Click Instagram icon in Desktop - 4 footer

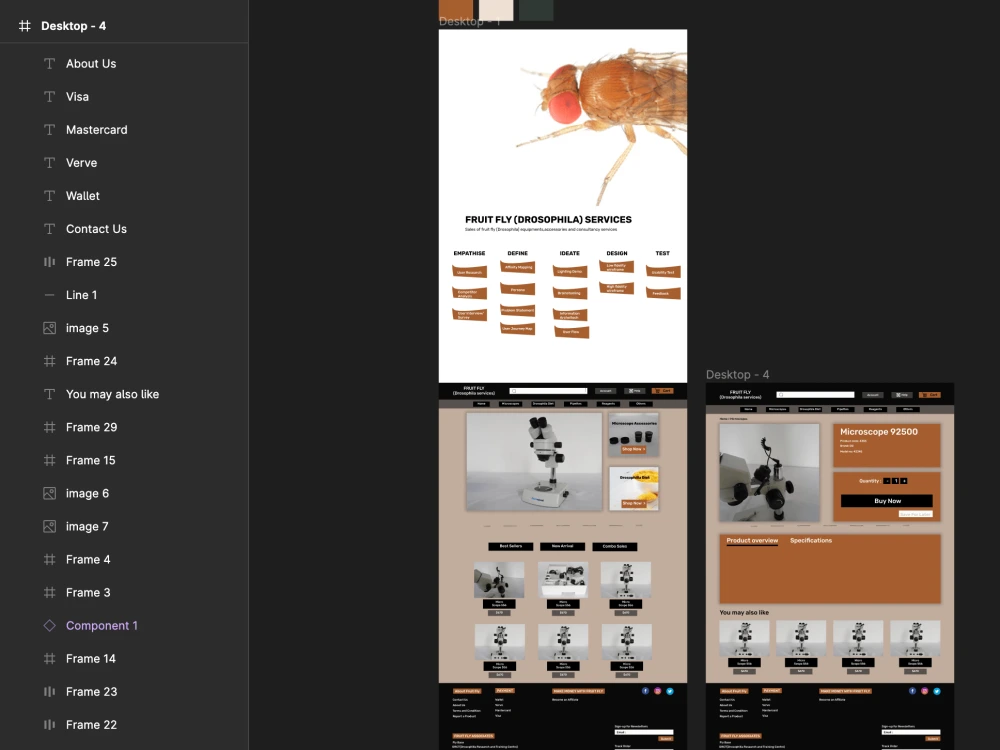click(925, 691)
